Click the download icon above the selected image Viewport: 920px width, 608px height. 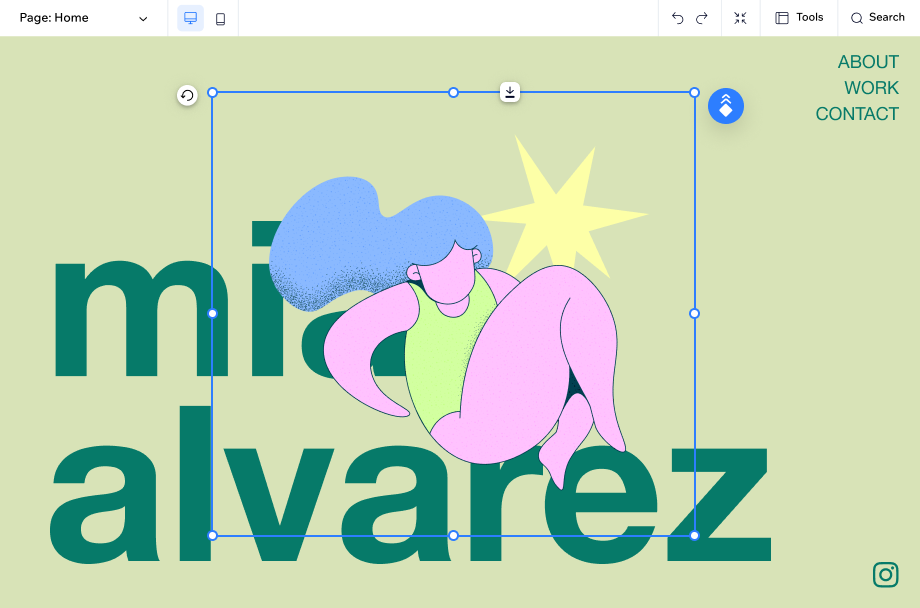(x=509, y=91)
